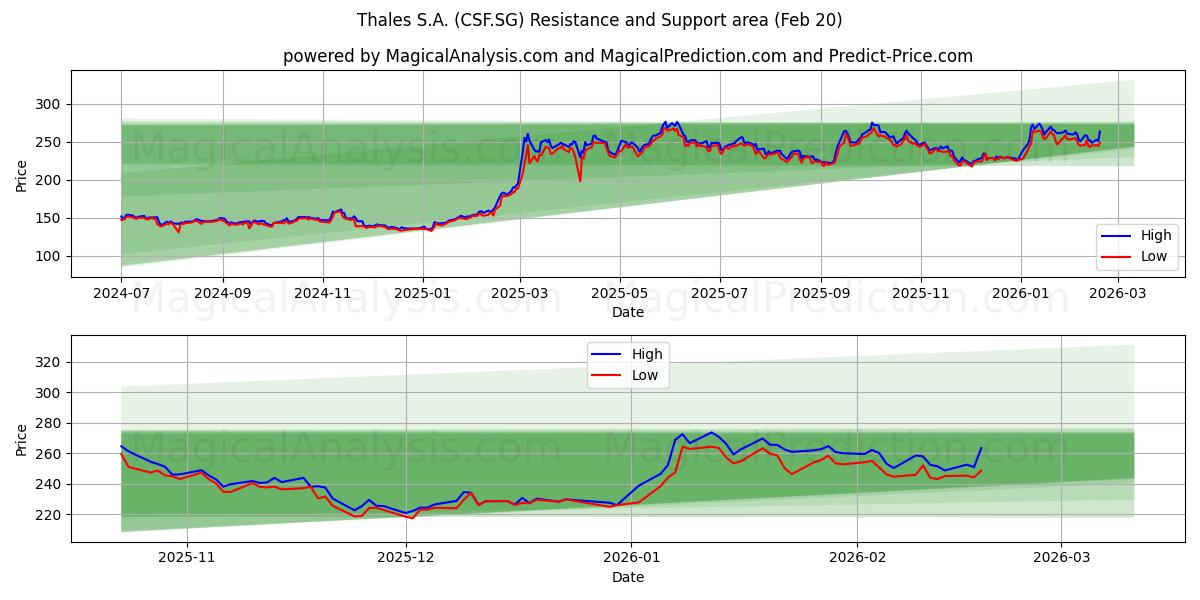Screen dimensions: 1200x600
Task: Click the '2025-05' x-axis label on top chart
Action: 619,294
